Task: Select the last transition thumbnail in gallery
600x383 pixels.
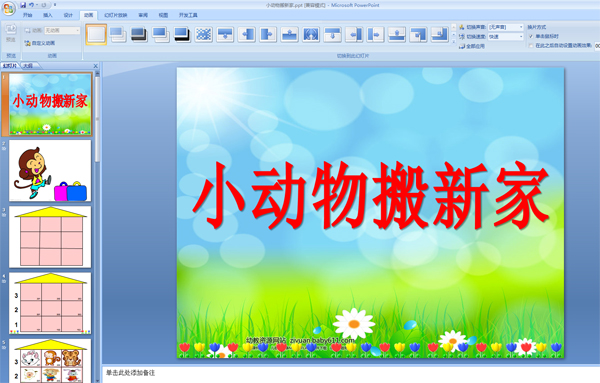Action: click(x=439, y=34)
